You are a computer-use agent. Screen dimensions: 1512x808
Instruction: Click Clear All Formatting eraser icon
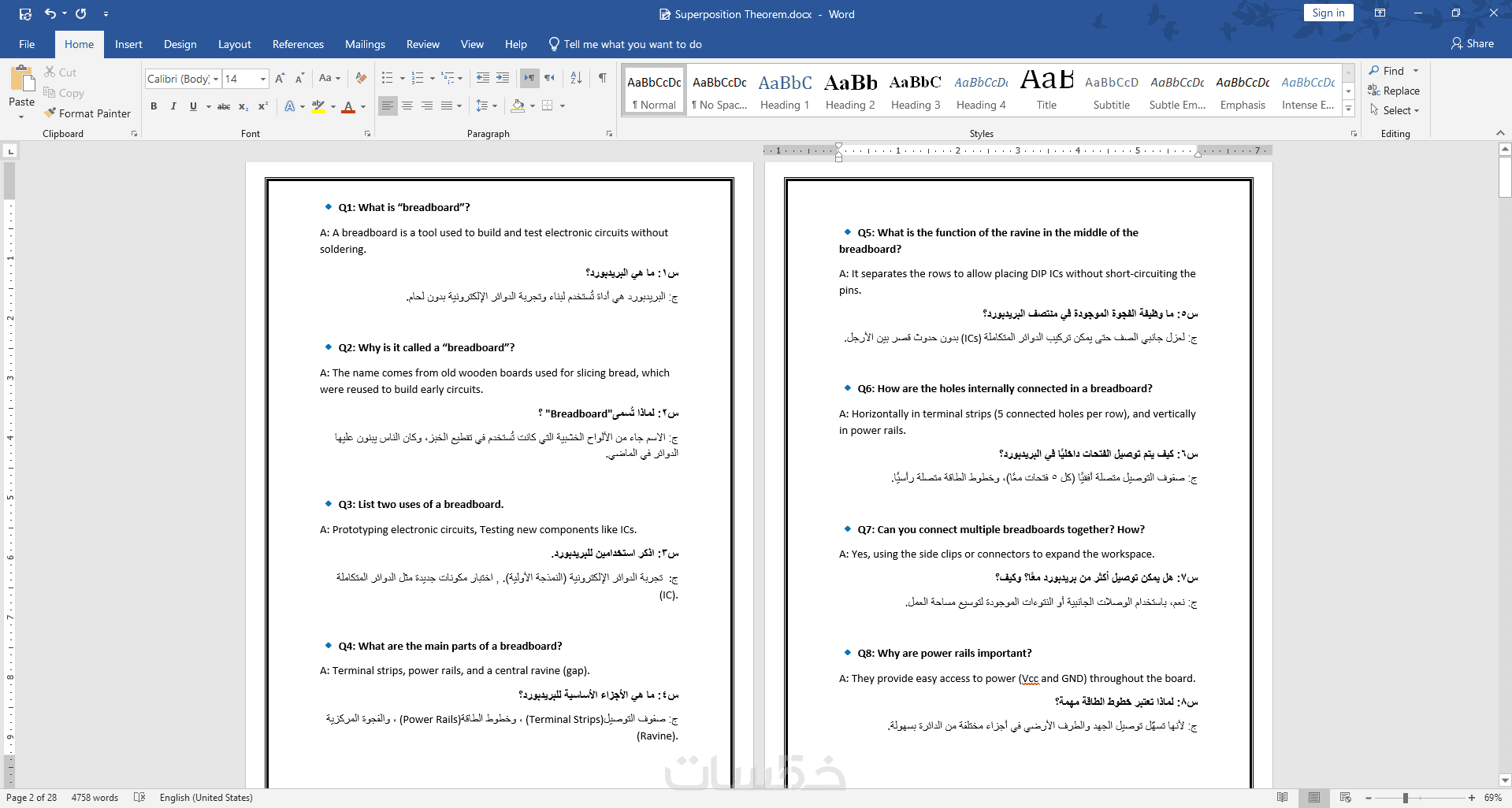361,78
